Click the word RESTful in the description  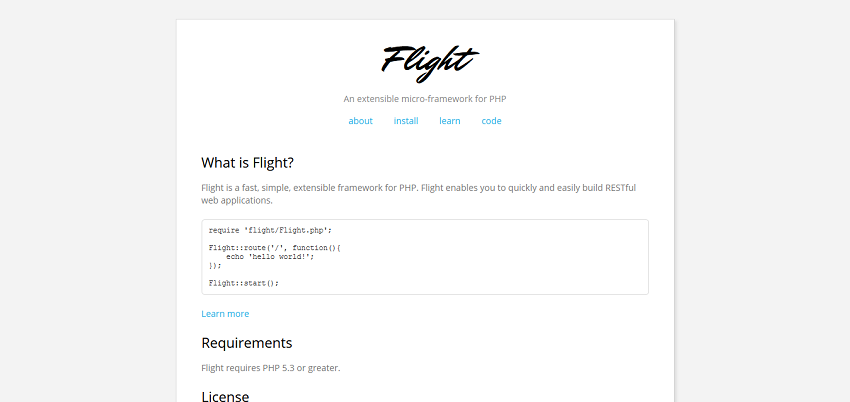621,188
